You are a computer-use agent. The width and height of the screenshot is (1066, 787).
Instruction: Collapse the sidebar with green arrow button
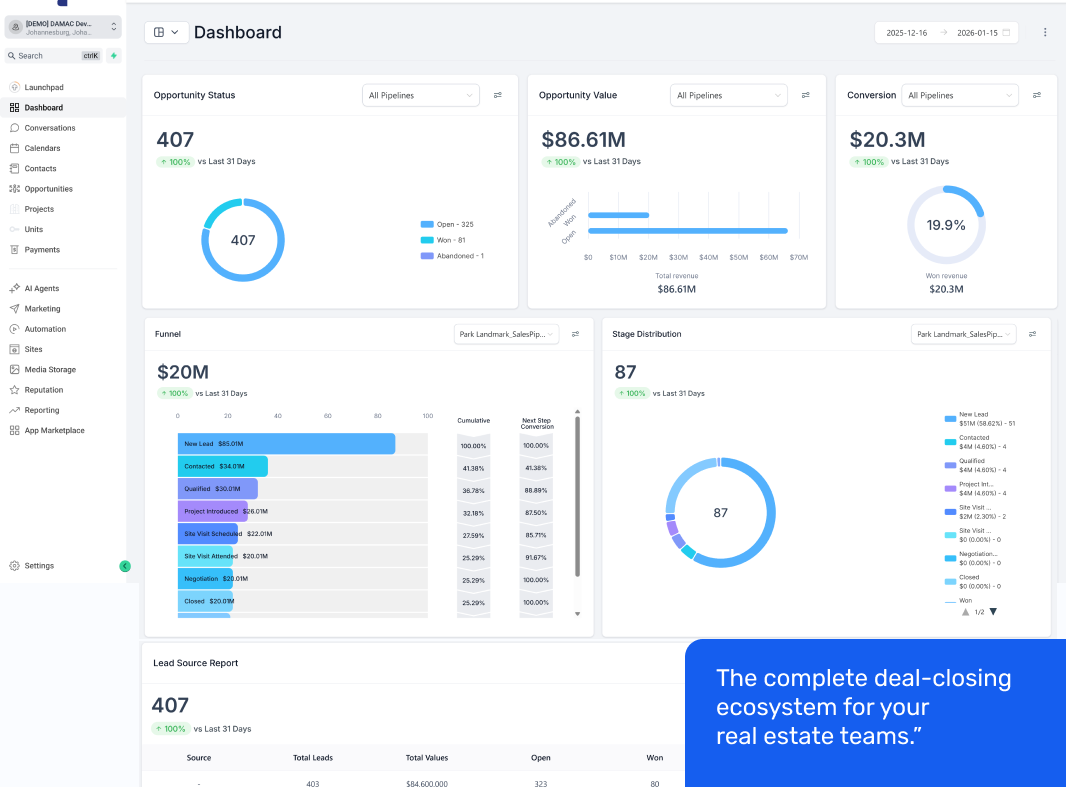[x=125, y=566]
